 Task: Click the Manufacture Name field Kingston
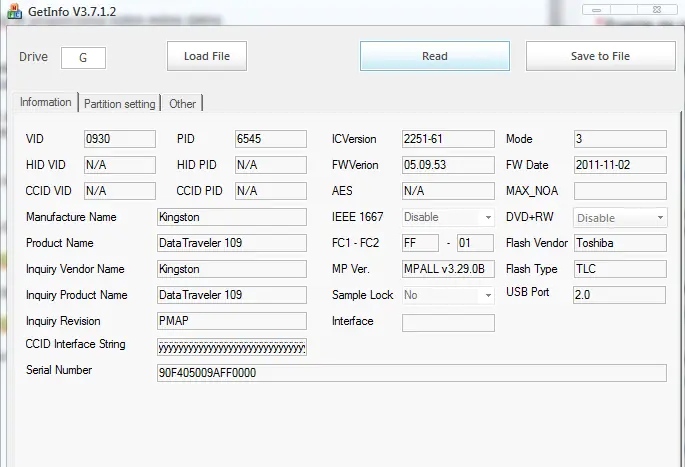pyautogui.click(x=232, y=217)
